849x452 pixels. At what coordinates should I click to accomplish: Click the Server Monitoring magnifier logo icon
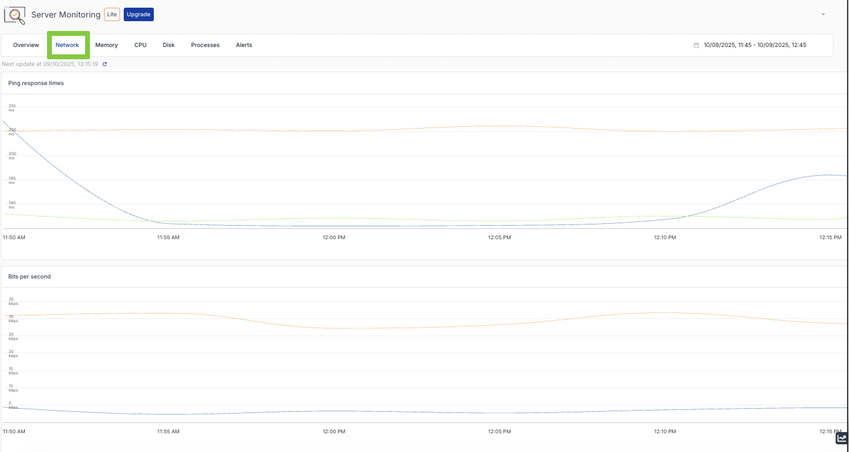15,15
